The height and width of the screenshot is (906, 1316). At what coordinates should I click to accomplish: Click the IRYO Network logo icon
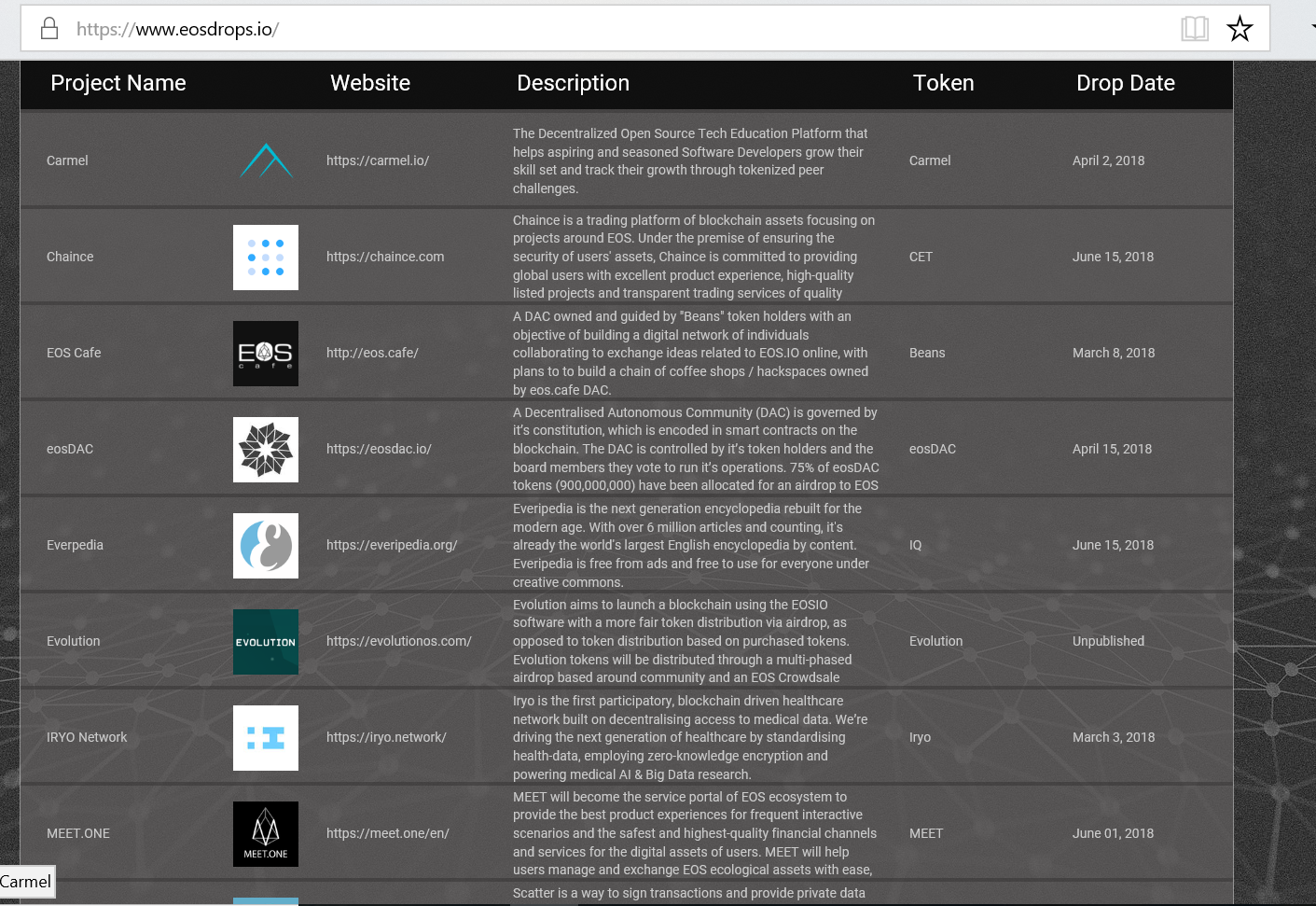(x=266, y=738)
